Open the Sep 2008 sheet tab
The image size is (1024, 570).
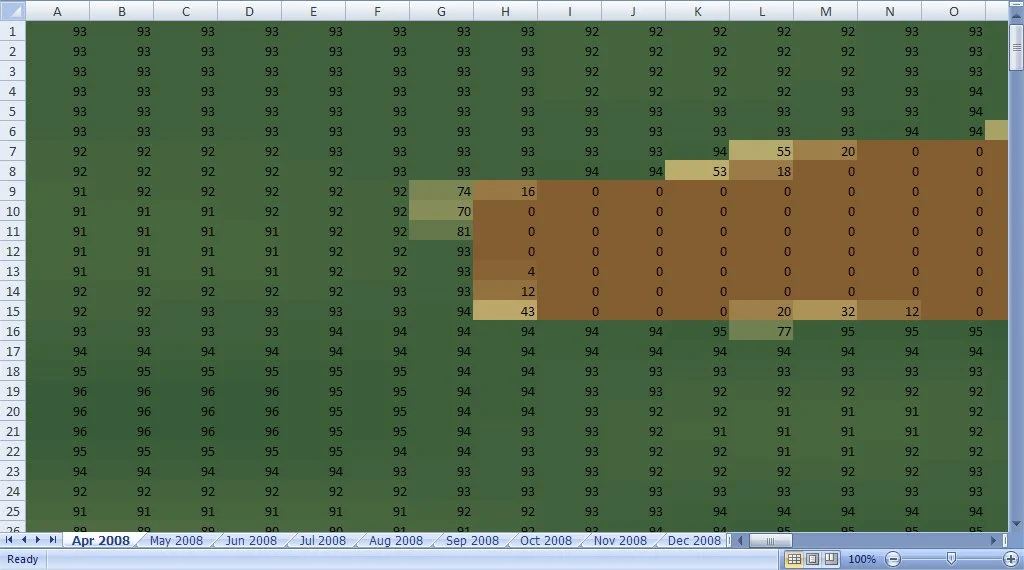(472, 541)
